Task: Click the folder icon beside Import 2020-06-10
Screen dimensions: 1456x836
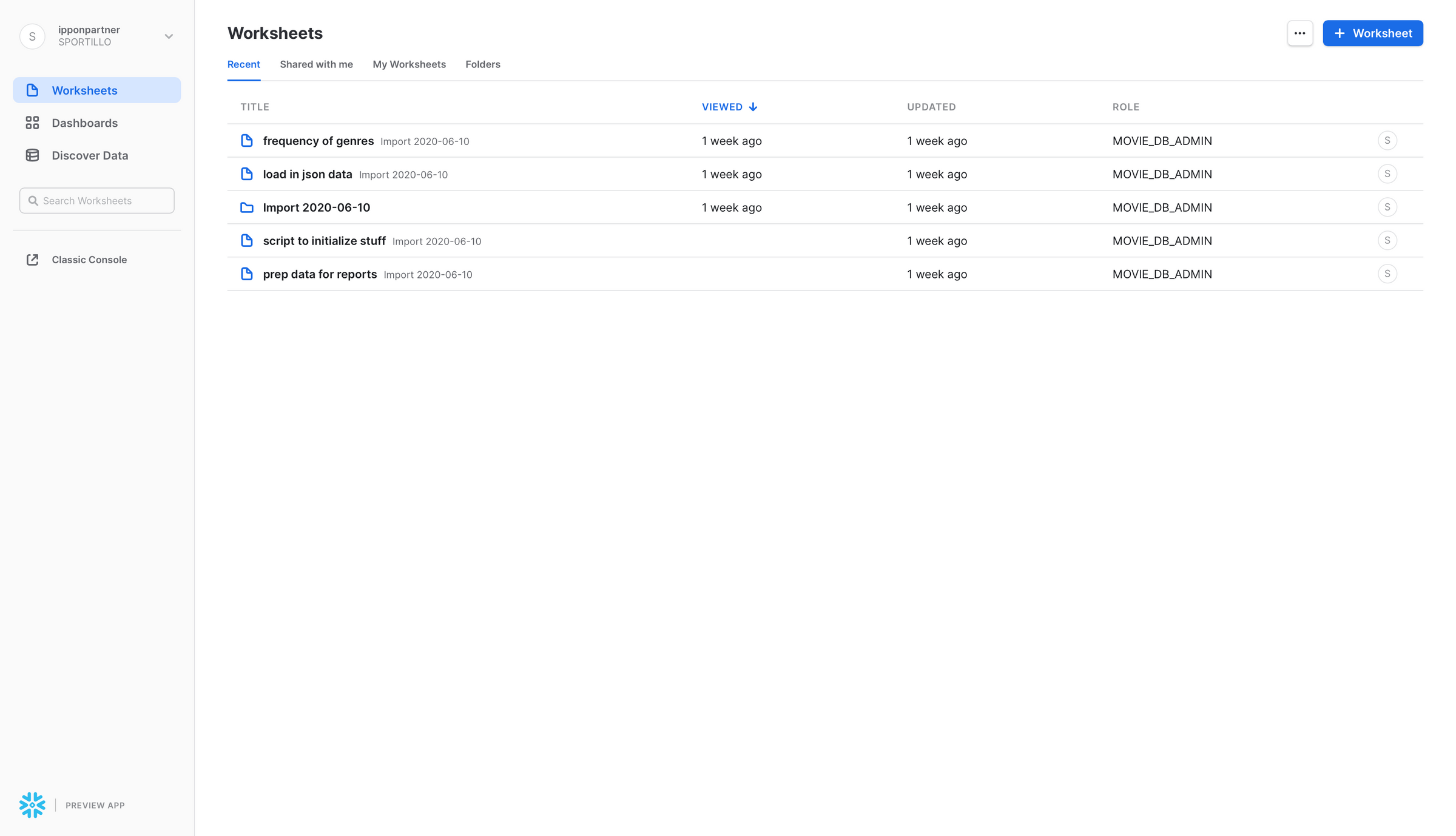Action: tap(247, 207)
